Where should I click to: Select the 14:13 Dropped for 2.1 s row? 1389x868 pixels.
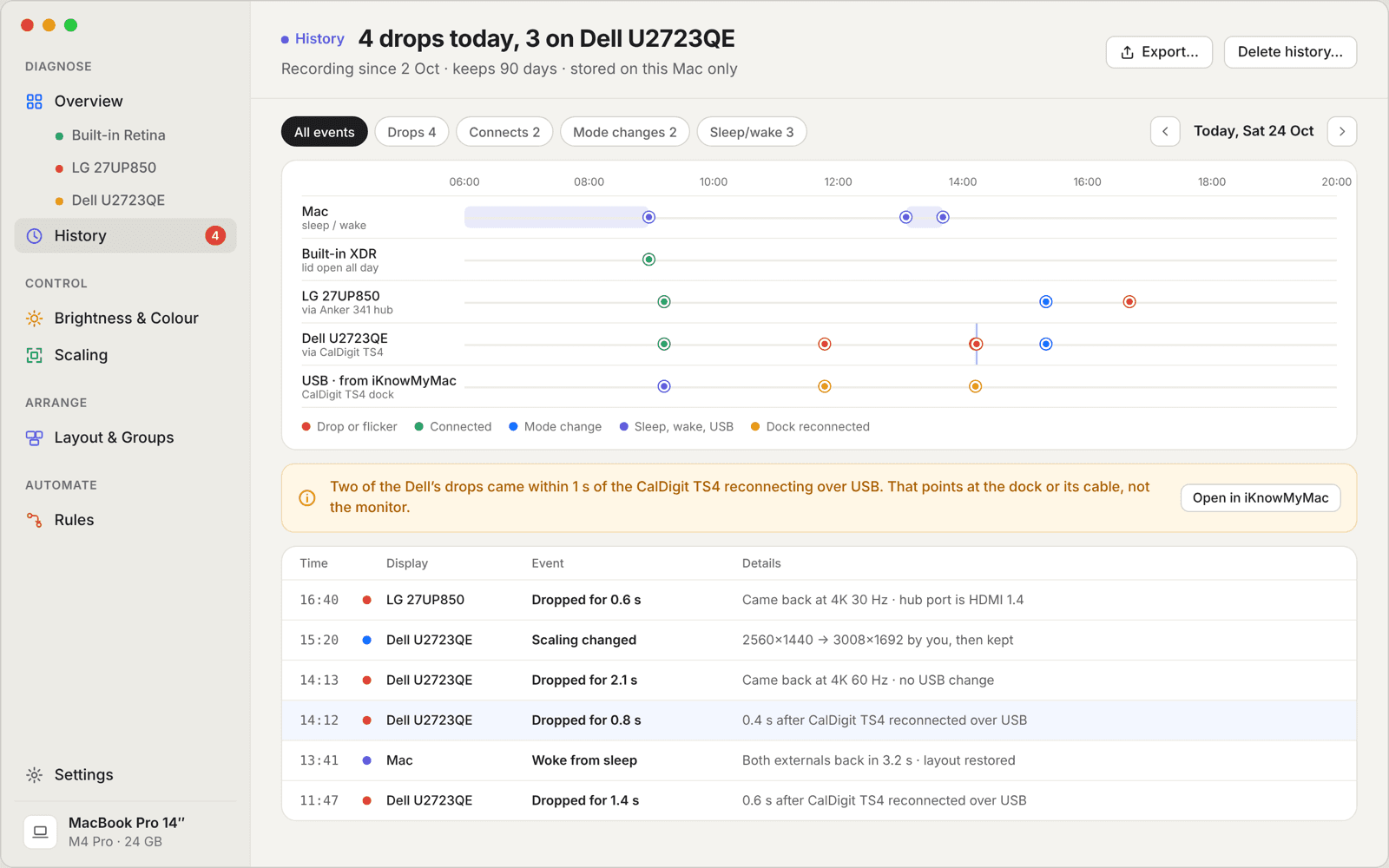(819, 680)
